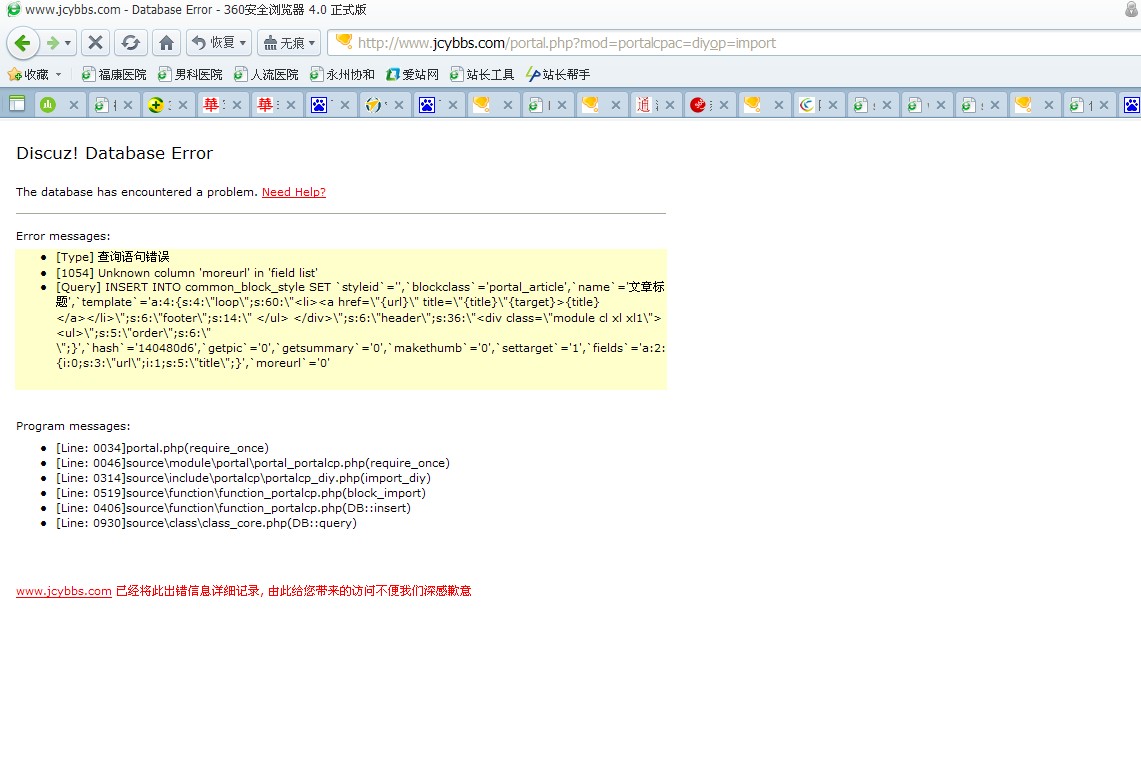Image resolution: width=1141 pixels, height=758 pixels.
Task: Close the red 通 icon tab
Action: click(669, 105)
